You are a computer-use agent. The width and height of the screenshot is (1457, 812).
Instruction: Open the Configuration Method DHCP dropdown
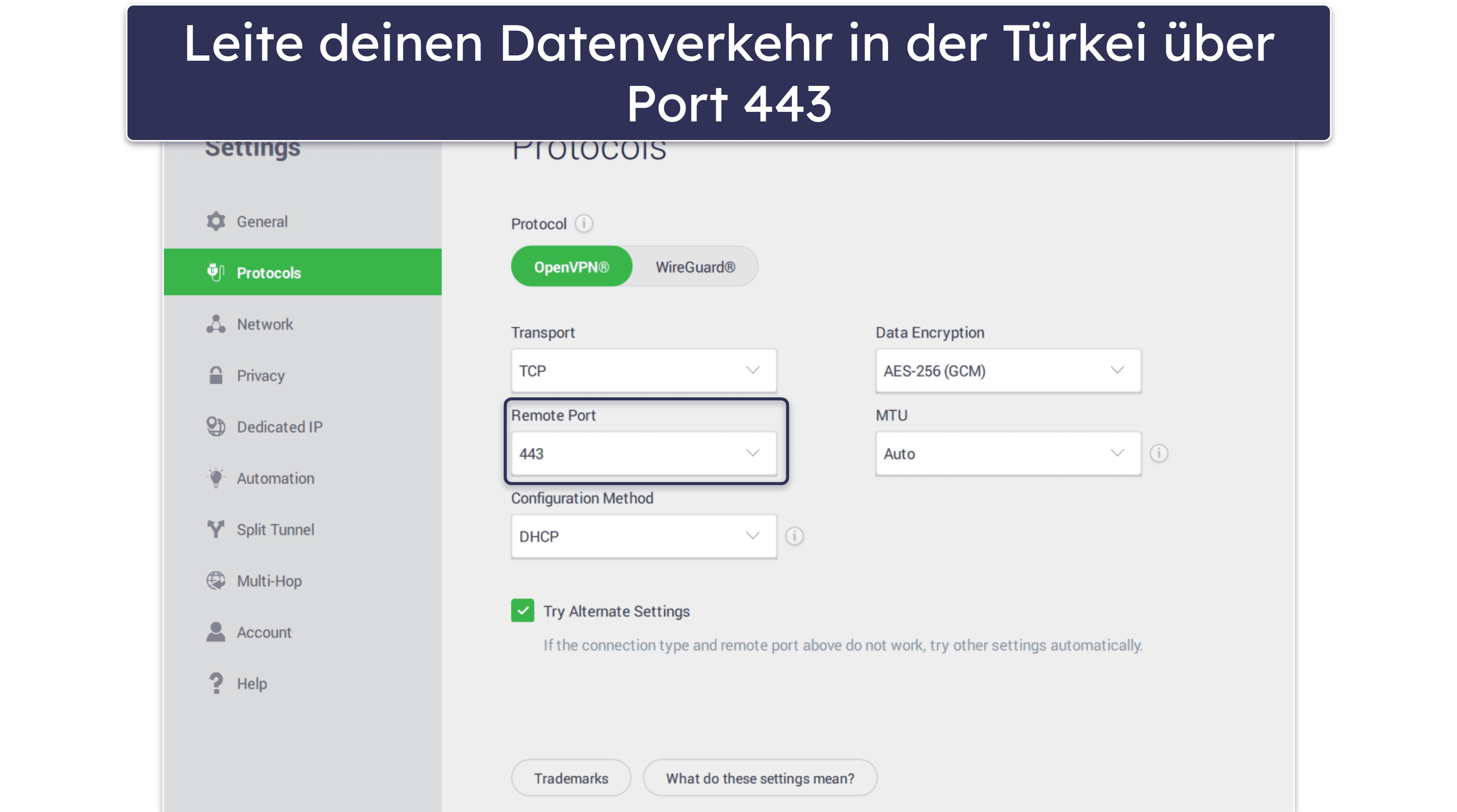[x=644, y=536]
